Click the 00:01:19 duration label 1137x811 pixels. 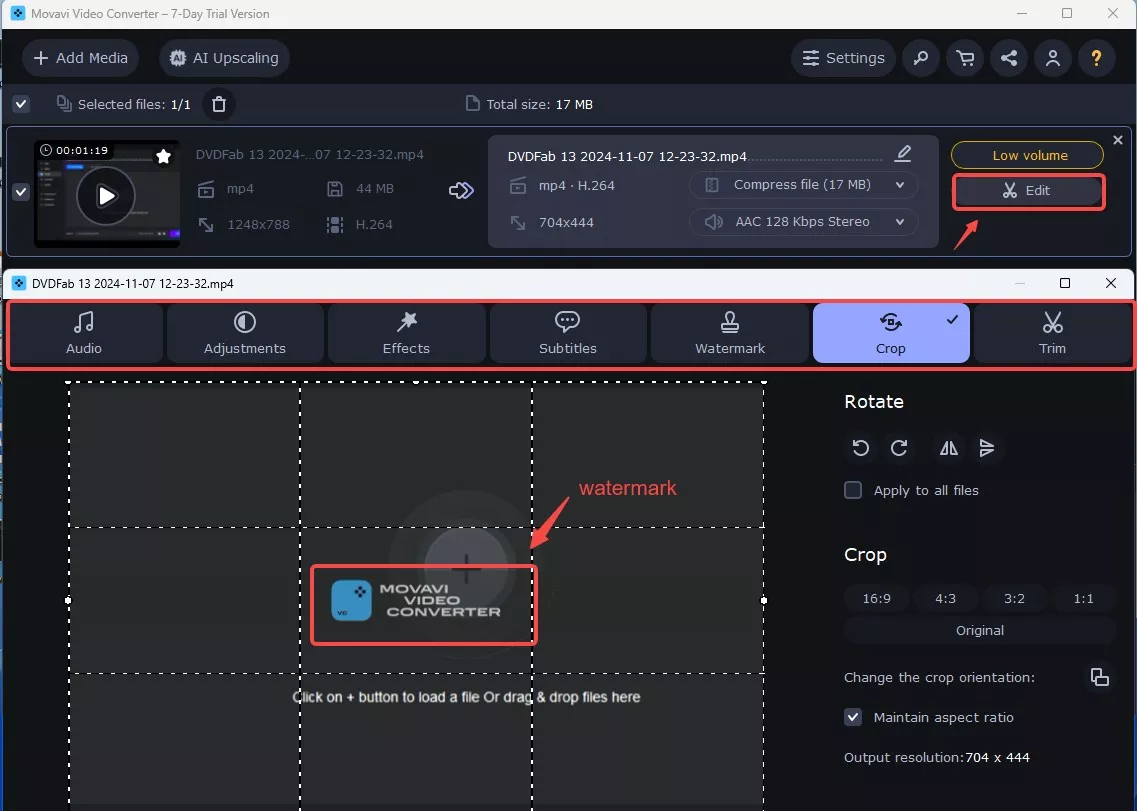[x=75, y=150]
